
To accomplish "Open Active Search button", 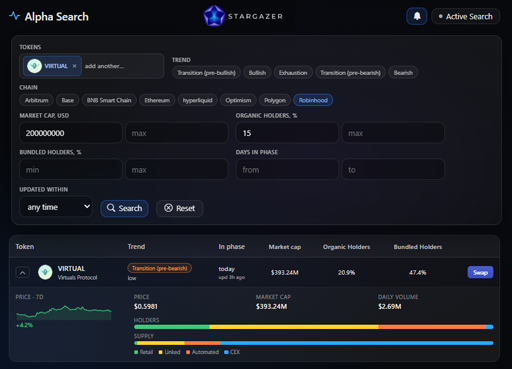I will (466, 16).
